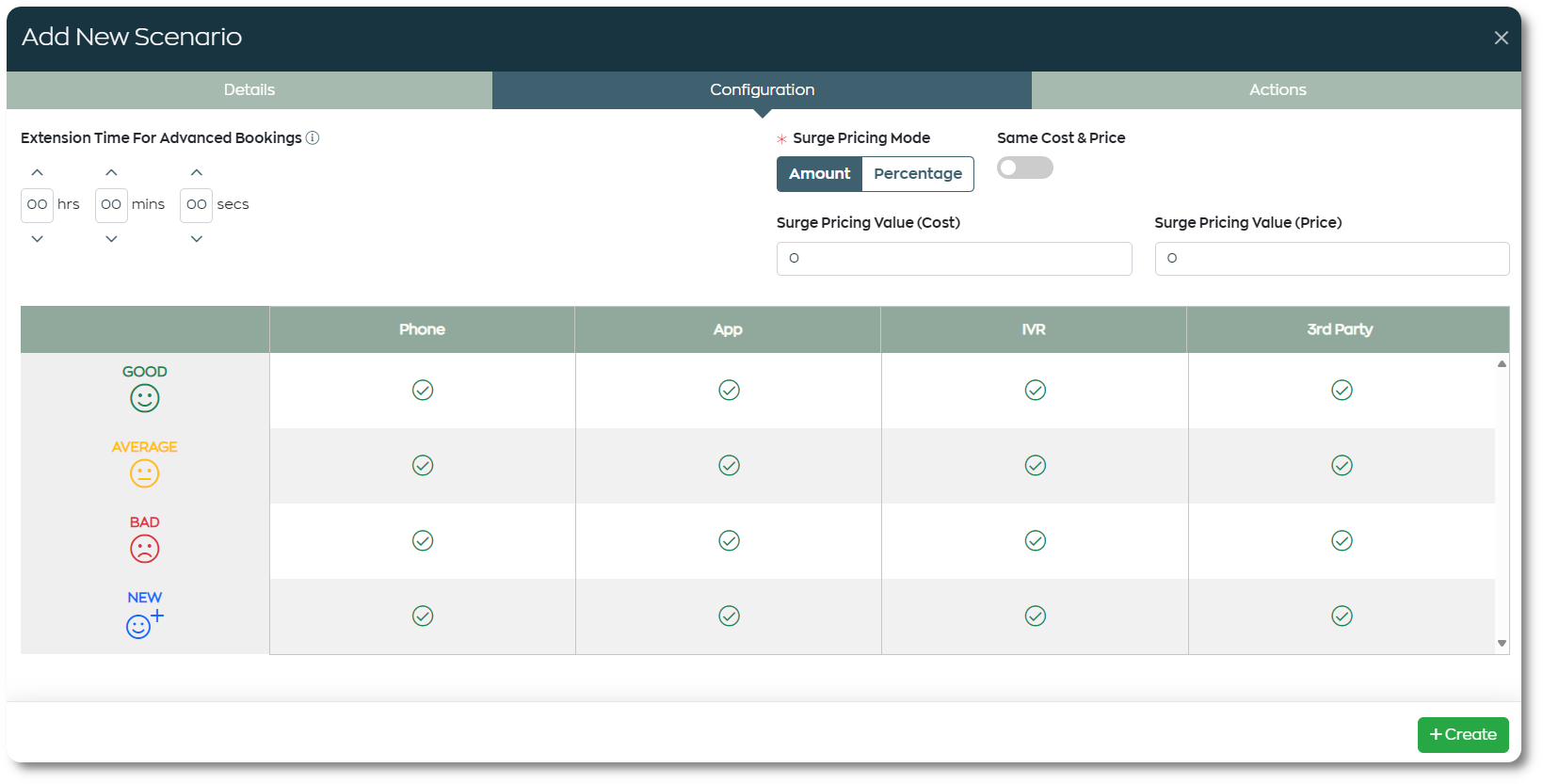
Task: Click the App column header
Action: click(728, 329)
